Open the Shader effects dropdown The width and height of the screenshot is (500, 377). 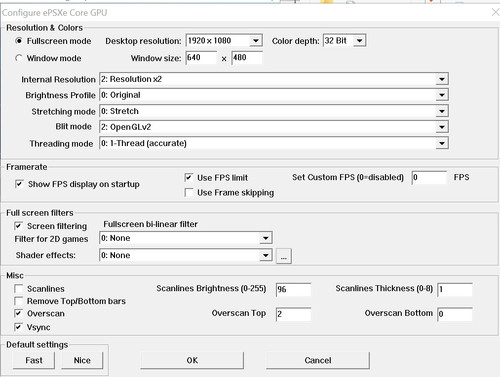click(186, 255)
